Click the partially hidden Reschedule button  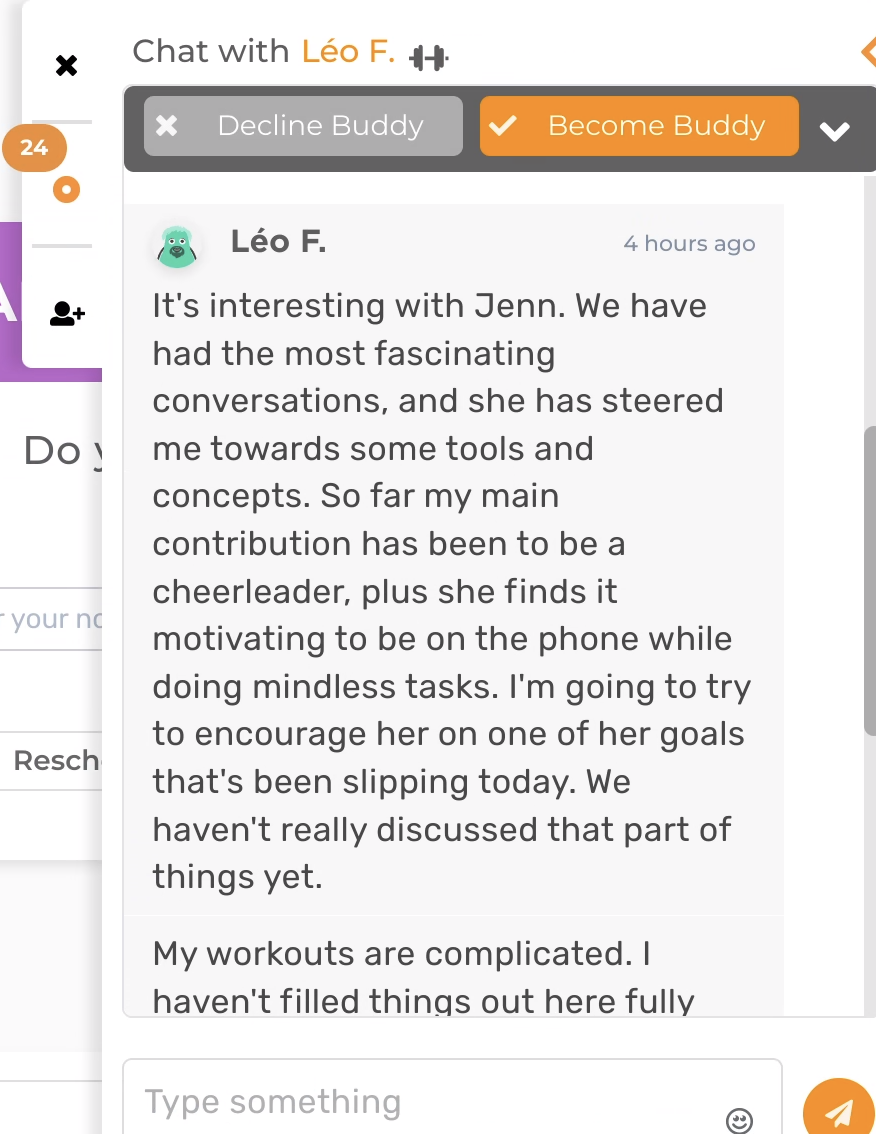click(x=55, y=761)
